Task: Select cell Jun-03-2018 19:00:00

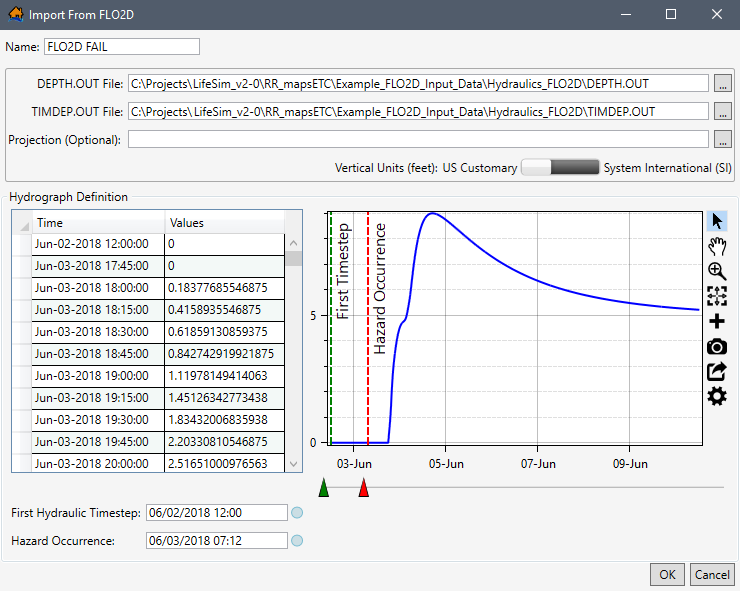Action: (x=98, y=376)
